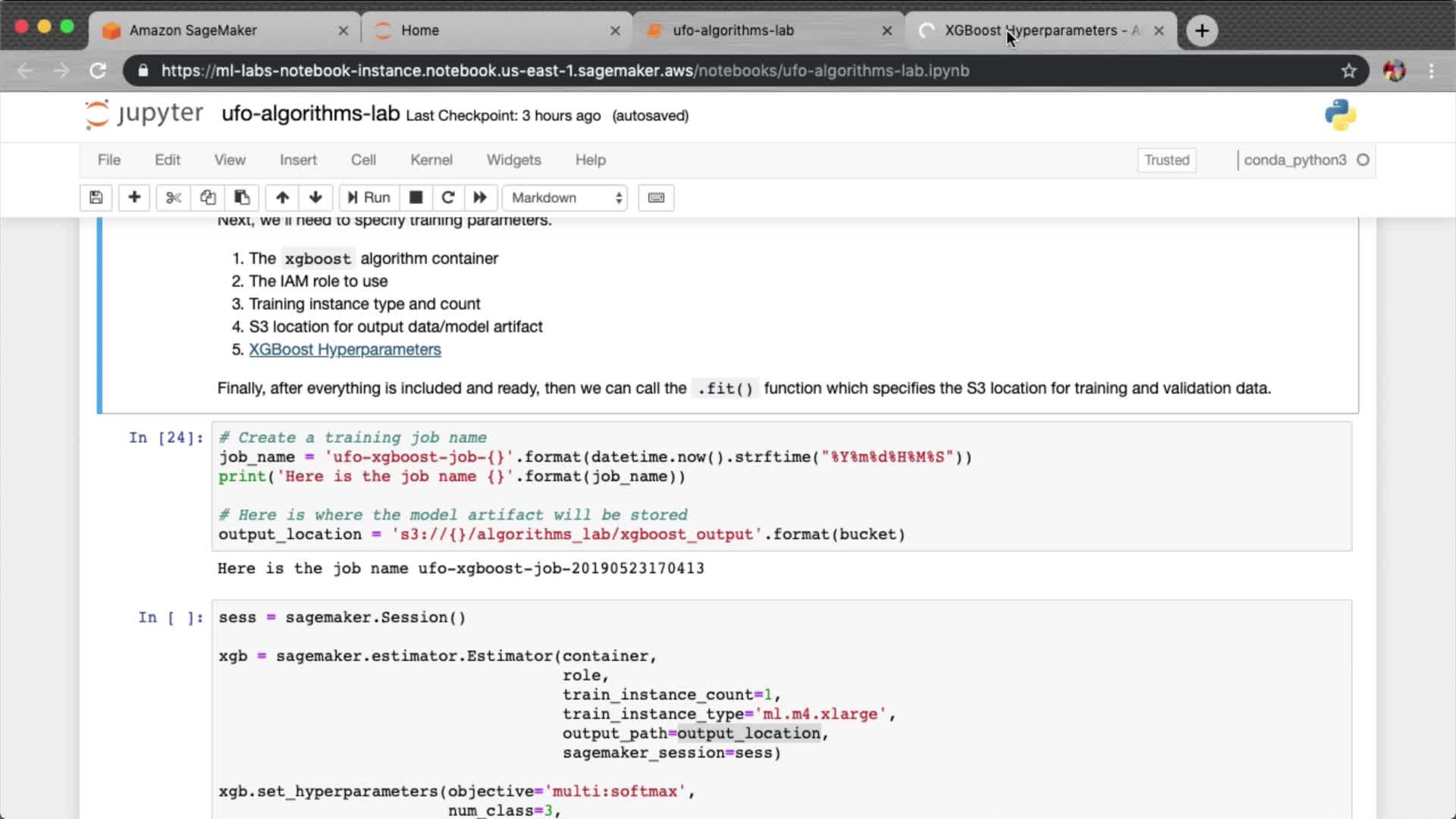Move selected cell up arrow
Image resolution: width=1456 pixels, height=819 pixels.
(282, 198)
